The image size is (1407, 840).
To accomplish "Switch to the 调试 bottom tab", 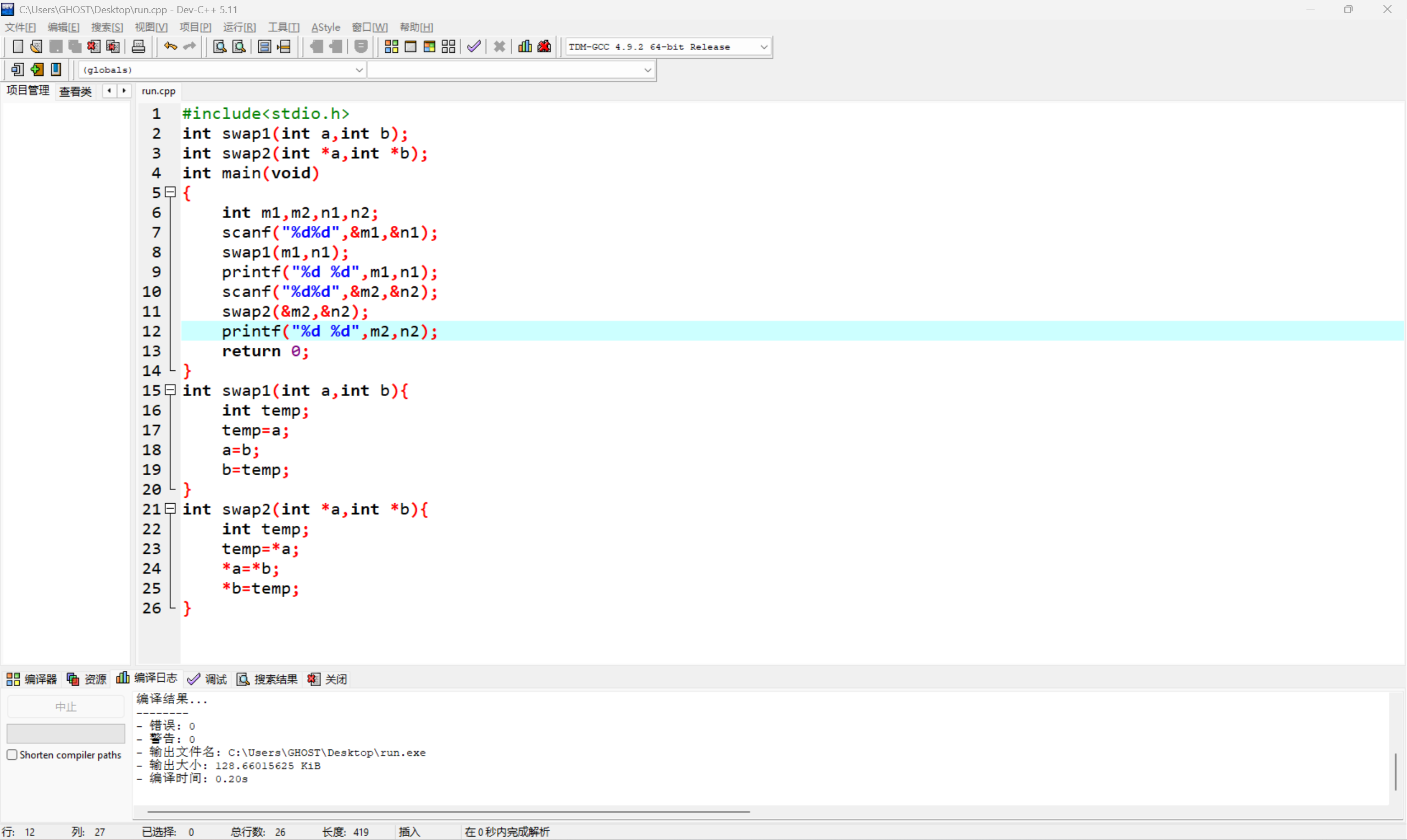I will coord(208,678).
